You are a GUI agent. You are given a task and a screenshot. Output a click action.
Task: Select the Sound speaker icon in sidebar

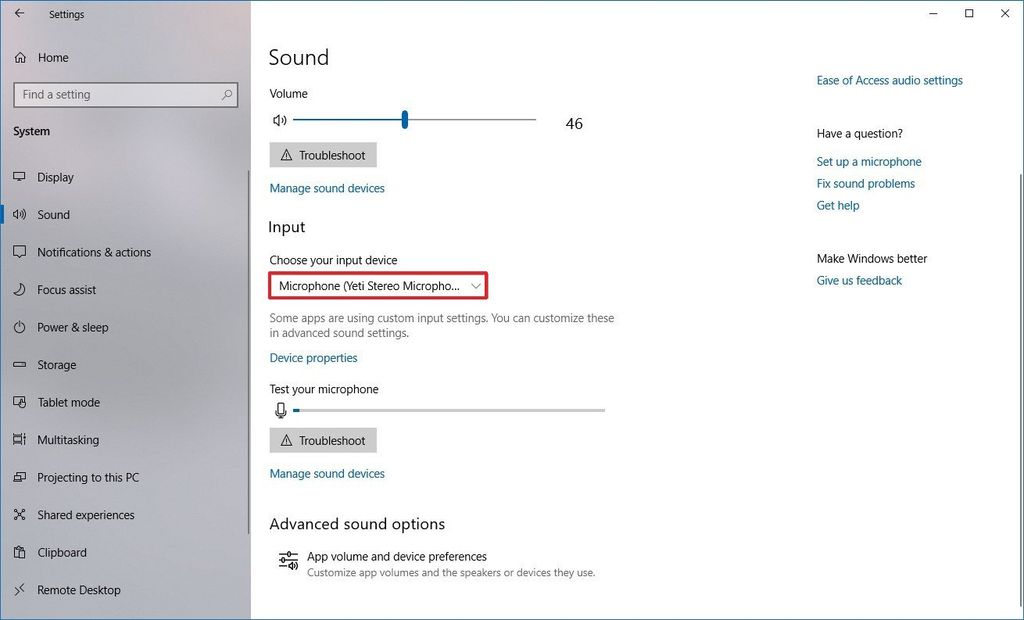click(20, 214)
